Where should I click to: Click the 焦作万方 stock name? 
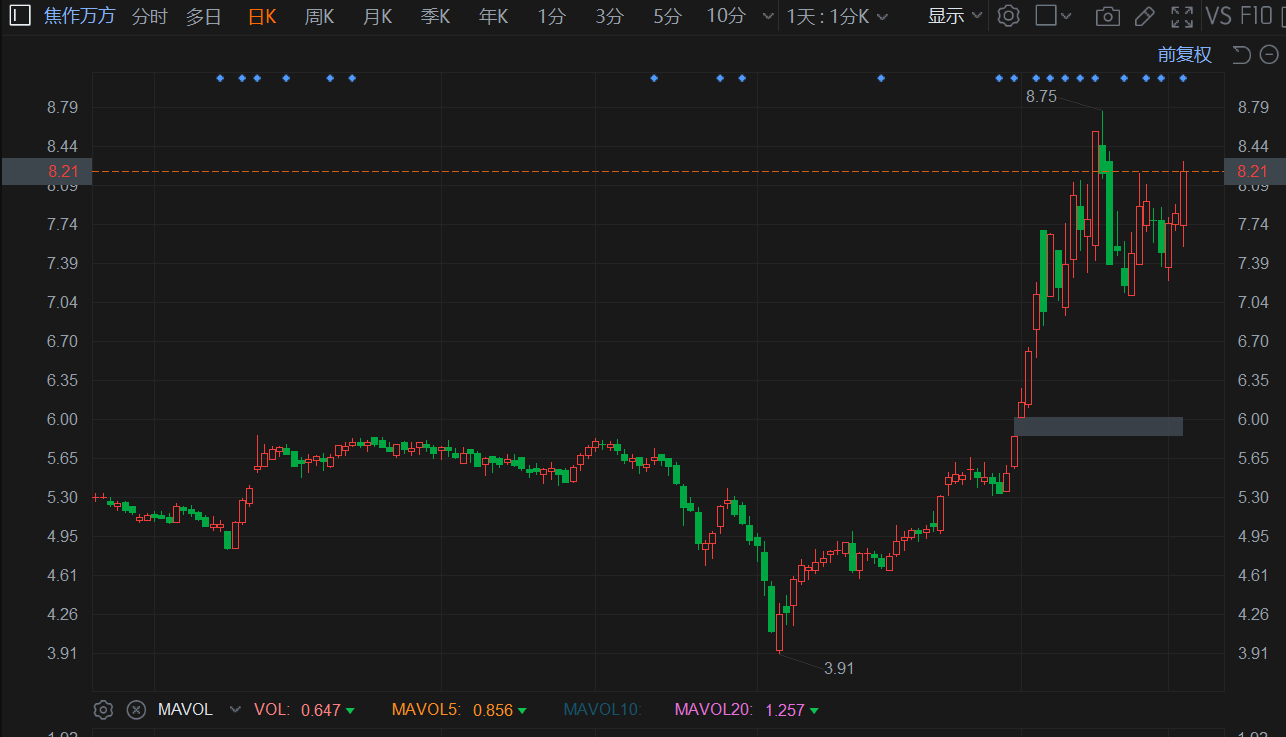pyautogui.click(x=80, y=16)
